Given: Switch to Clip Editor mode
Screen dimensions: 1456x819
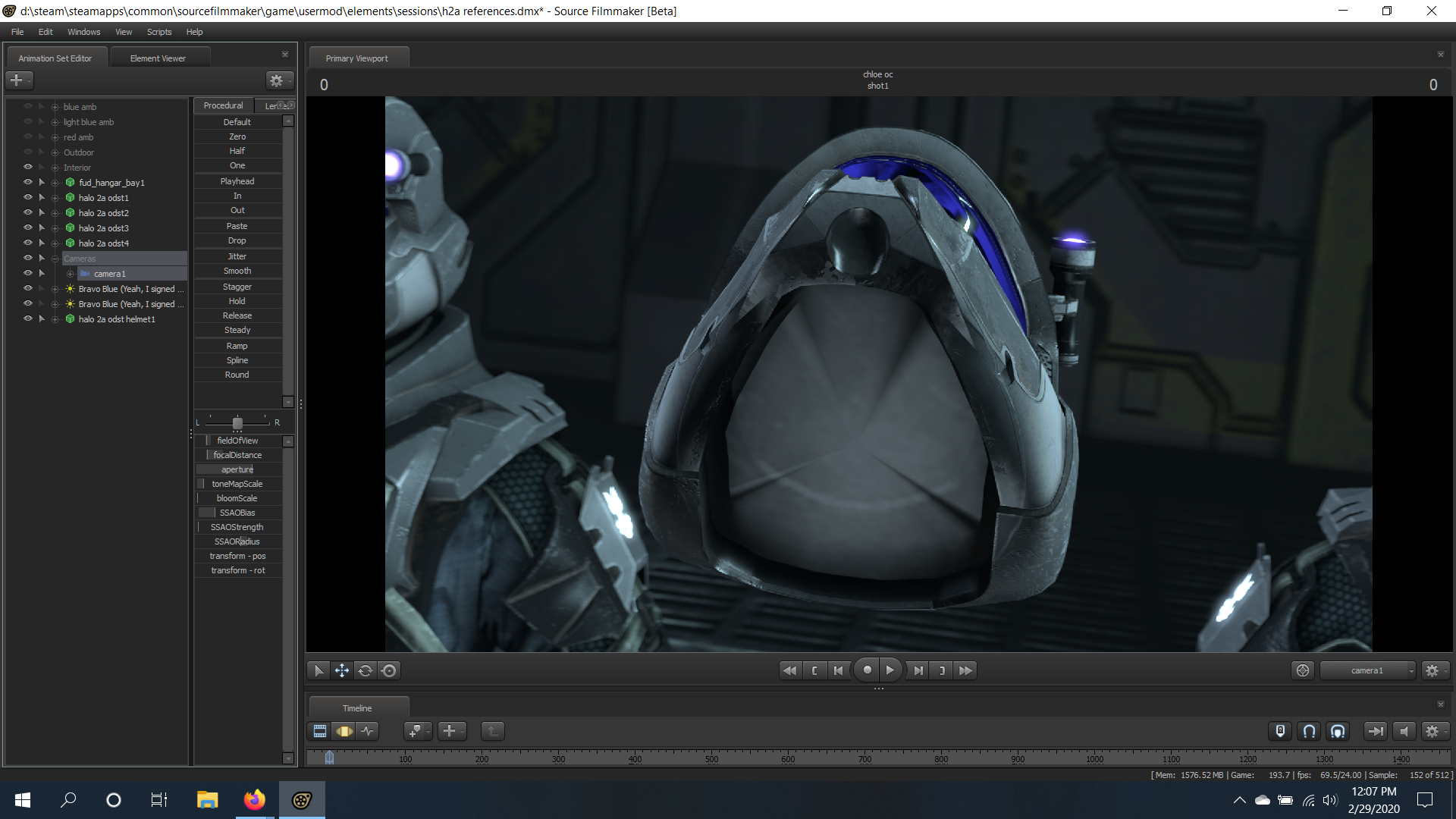Looking at the screenshot, I should point(320,731).
